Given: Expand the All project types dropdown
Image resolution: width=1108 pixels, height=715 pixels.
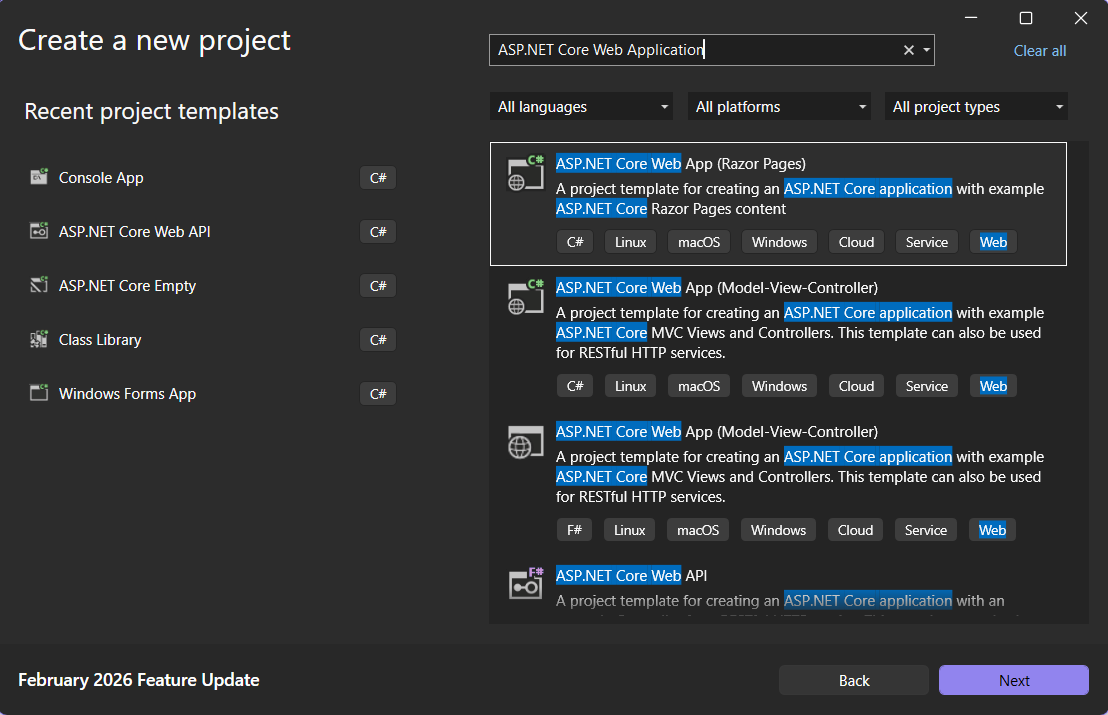Looking at the screenshot, I should pos(977,107).
